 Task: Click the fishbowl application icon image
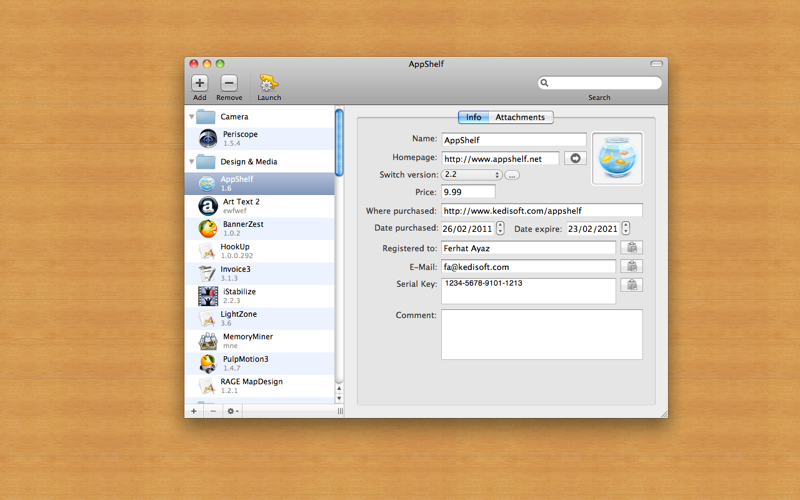pos(617,158)
